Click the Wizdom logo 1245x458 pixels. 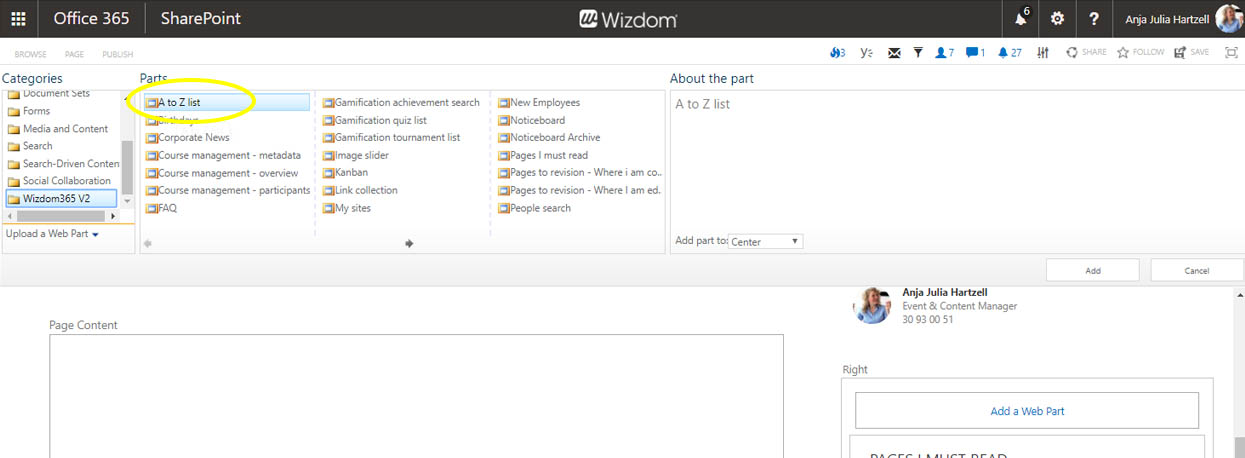[x=628, y=19]
